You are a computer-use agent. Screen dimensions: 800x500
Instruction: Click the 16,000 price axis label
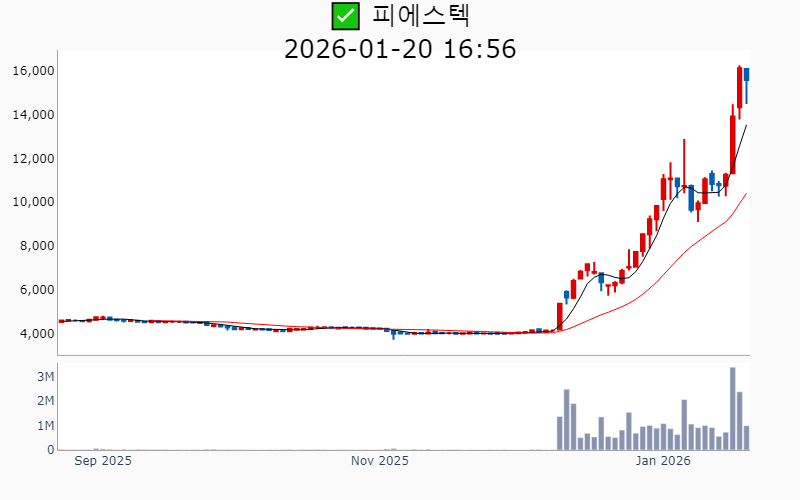[x=32, y=71]
